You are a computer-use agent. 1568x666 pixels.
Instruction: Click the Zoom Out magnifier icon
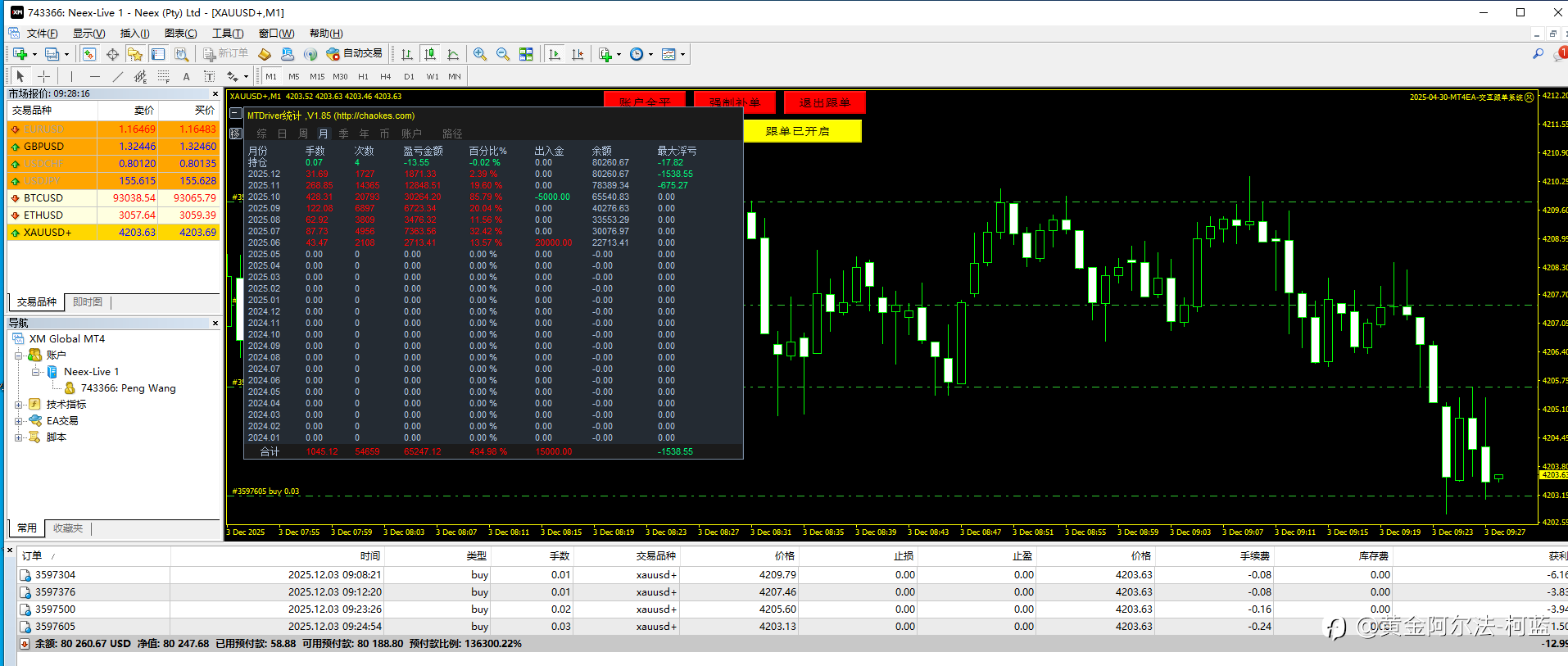[x=503, y=54]
